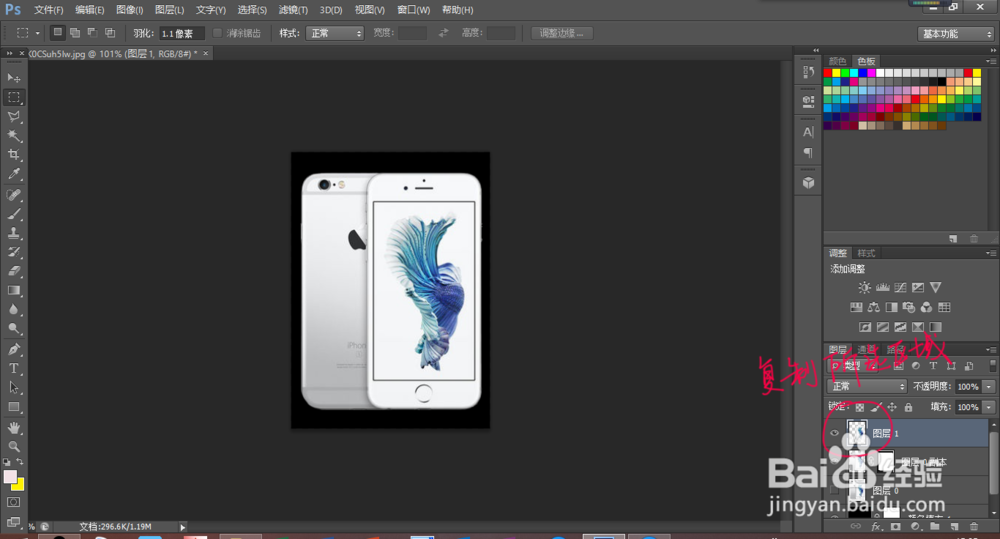The width and height of the screenshot is (1000, 539).
Task: Select the Rectangle shape tool
Action: point(13,407)
